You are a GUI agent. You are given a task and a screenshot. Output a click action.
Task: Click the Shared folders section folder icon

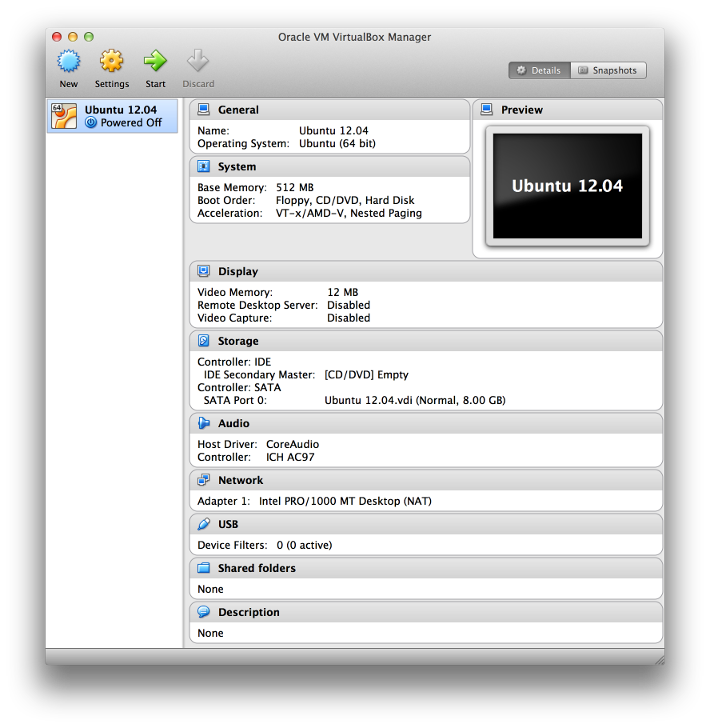[x=203, y=568]
